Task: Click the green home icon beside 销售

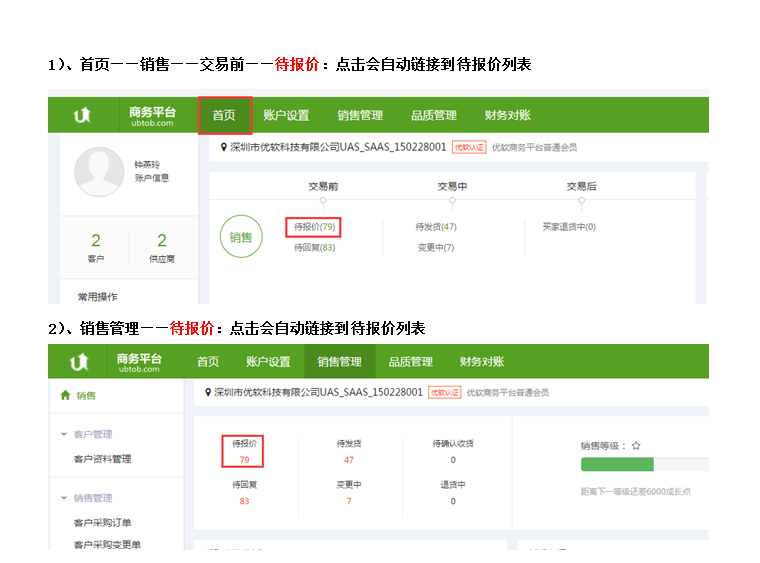Action: pos(65,395)
